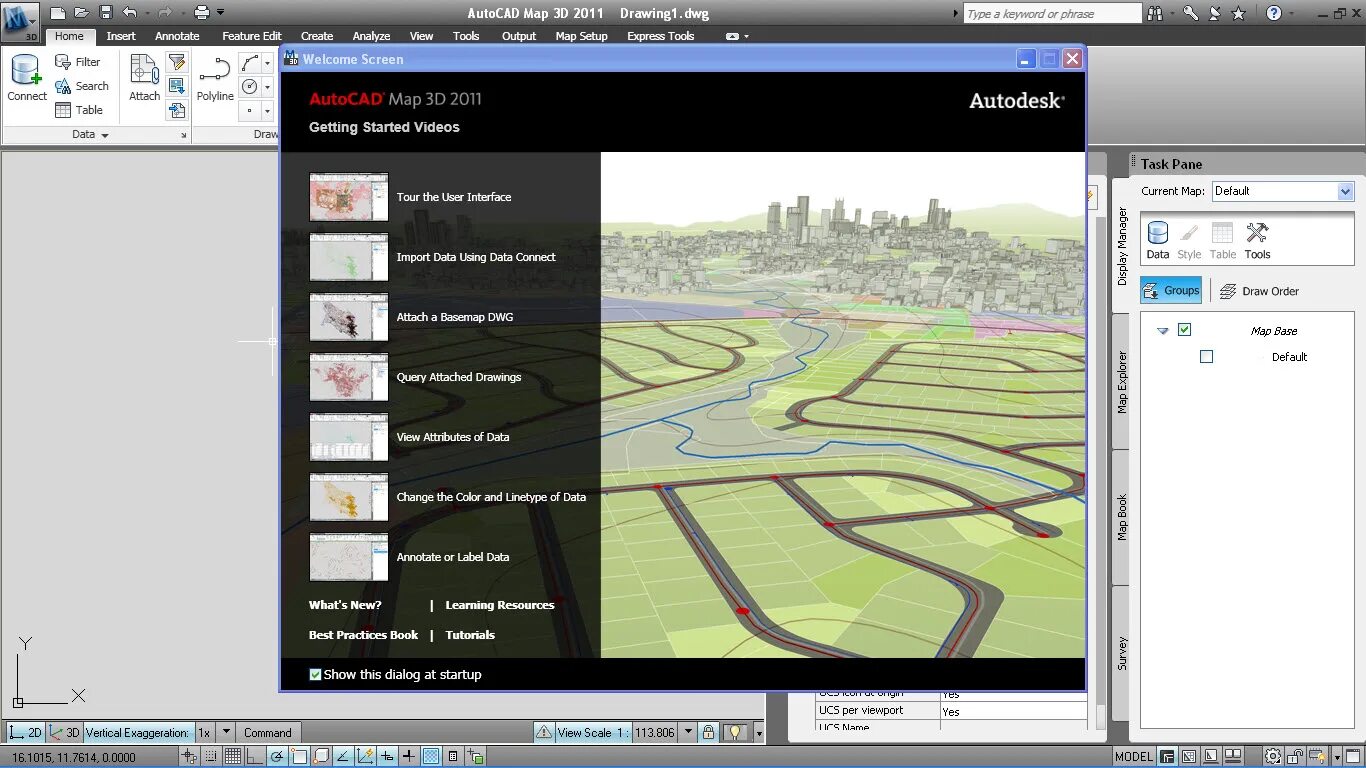
Task: Click the Command button in status bar
Action: click(x=267, y=732)
